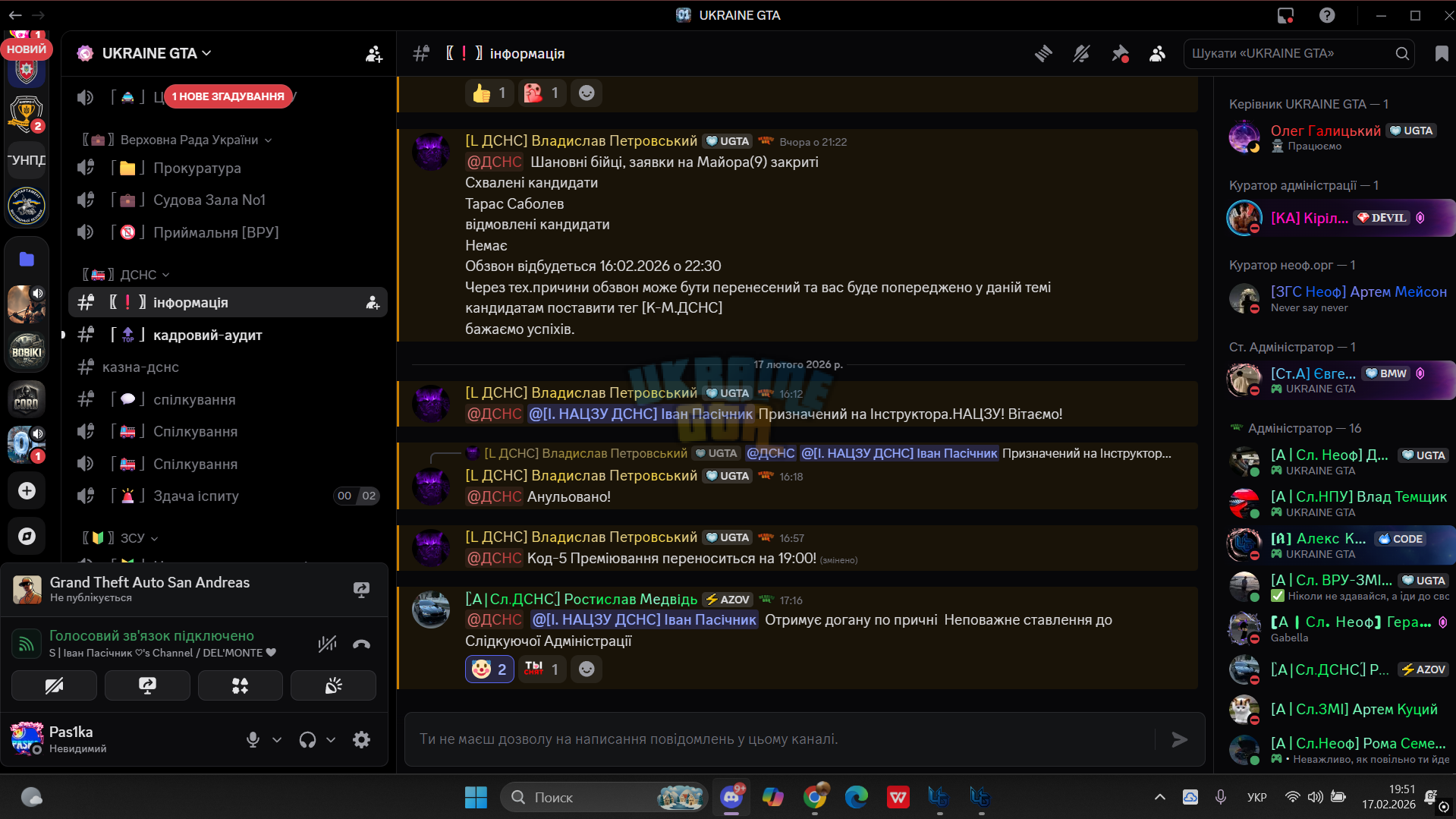The height and width of the screenshot is (819, 1456).
Task: Click the invite people icon beside server name
Action: (374, 54)
